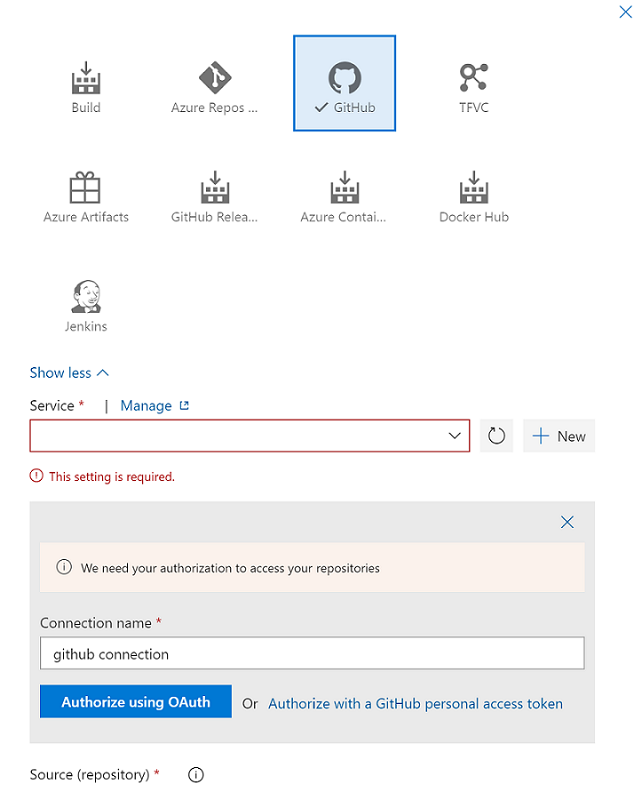The height and width of the screenshot is (800, 634).
Task: Select the Build source type icon
Action: (x=86, y=87)
